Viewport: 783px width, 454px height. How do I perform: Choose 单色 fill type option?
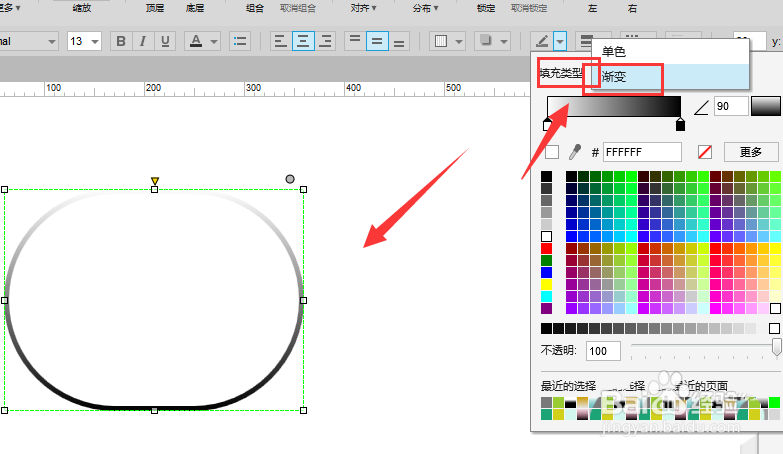pos(670,51)
